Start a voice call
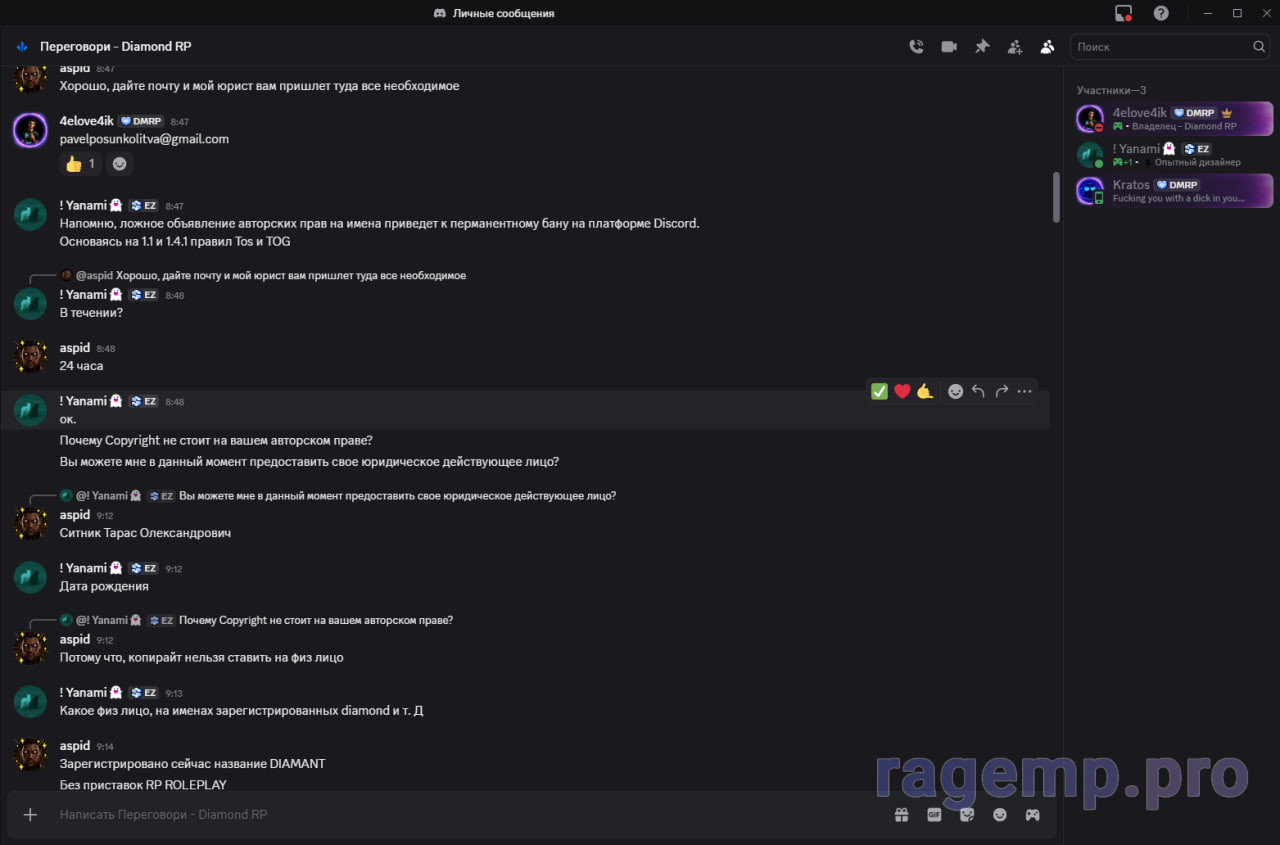1280x845 pixels. coord(916,46)
